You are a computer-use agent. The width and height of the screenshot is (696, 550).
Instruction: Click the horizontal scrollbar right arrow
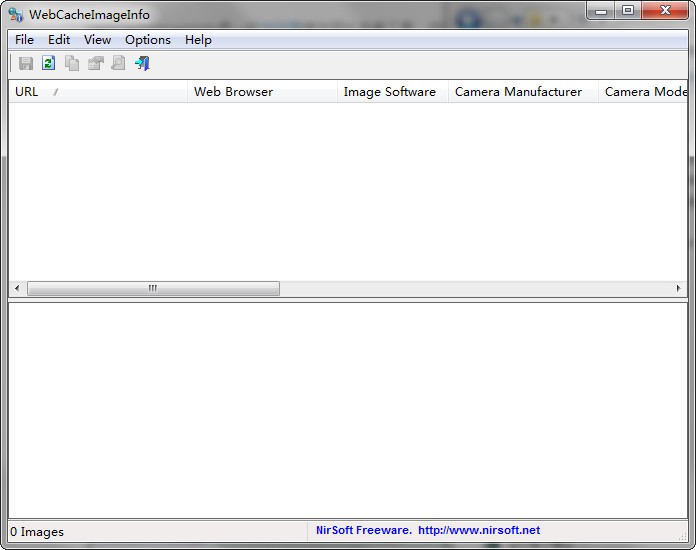click(x=679, y=289)
